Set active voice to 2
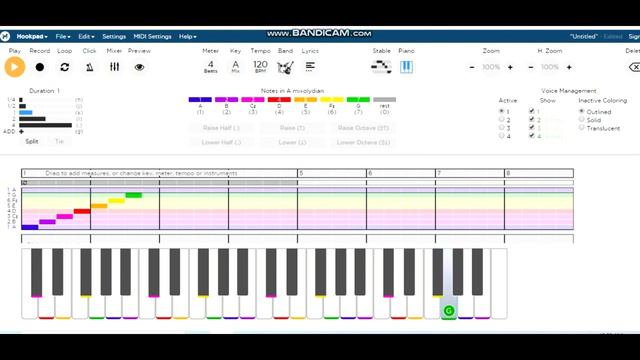640x360 pixels. (x=502, y=119)
